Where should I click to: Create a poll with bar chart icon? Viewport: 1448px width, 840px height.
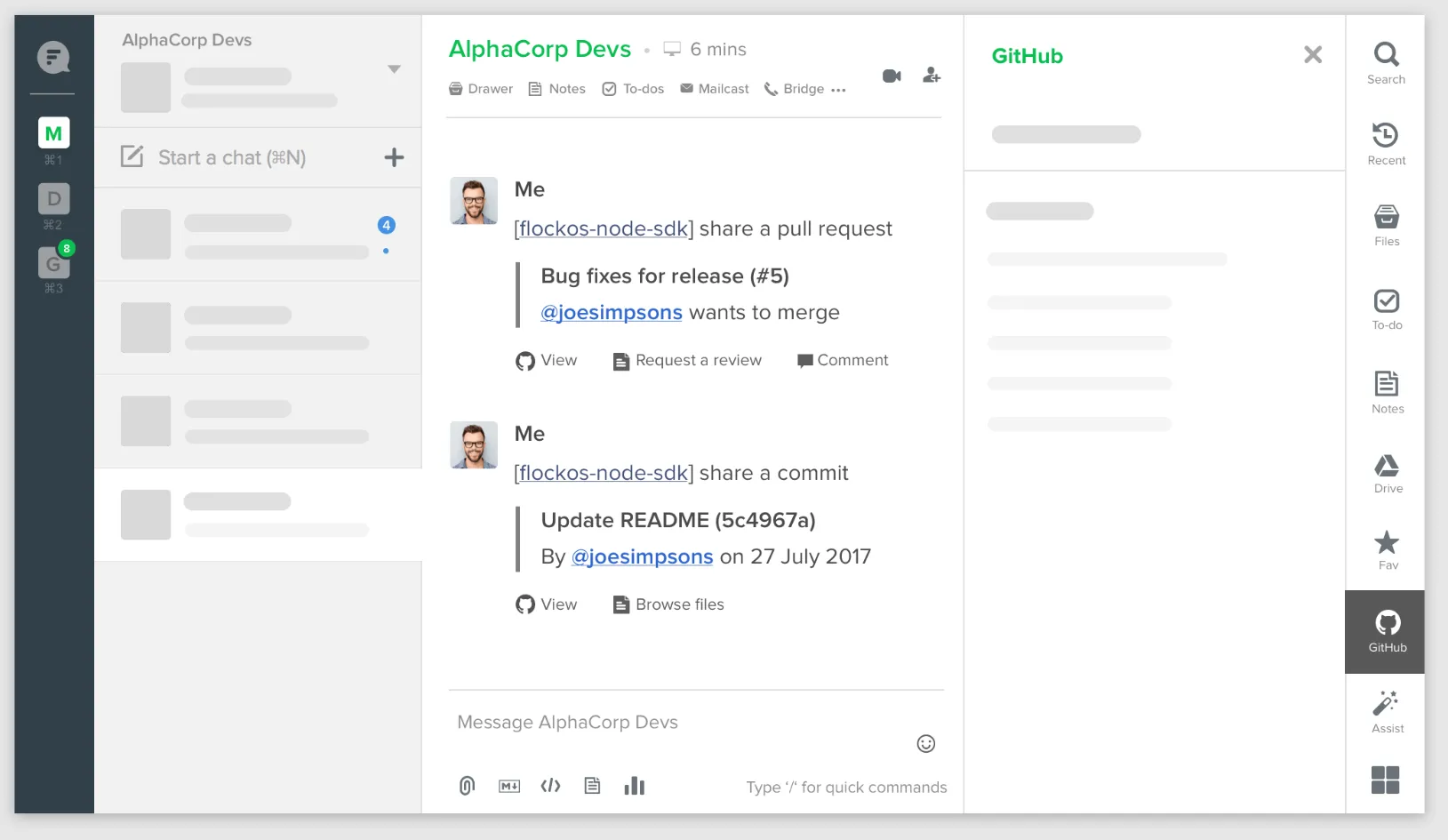(634, 786)
